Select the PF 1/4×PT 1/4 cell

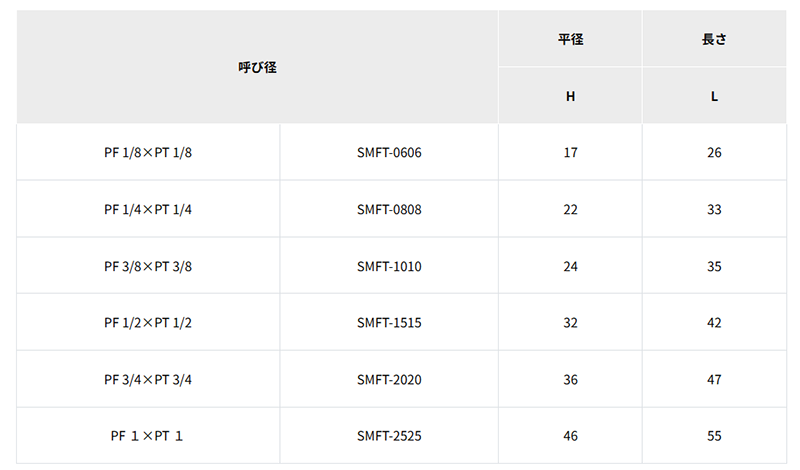pyautogui.click(x=148, y=209)
